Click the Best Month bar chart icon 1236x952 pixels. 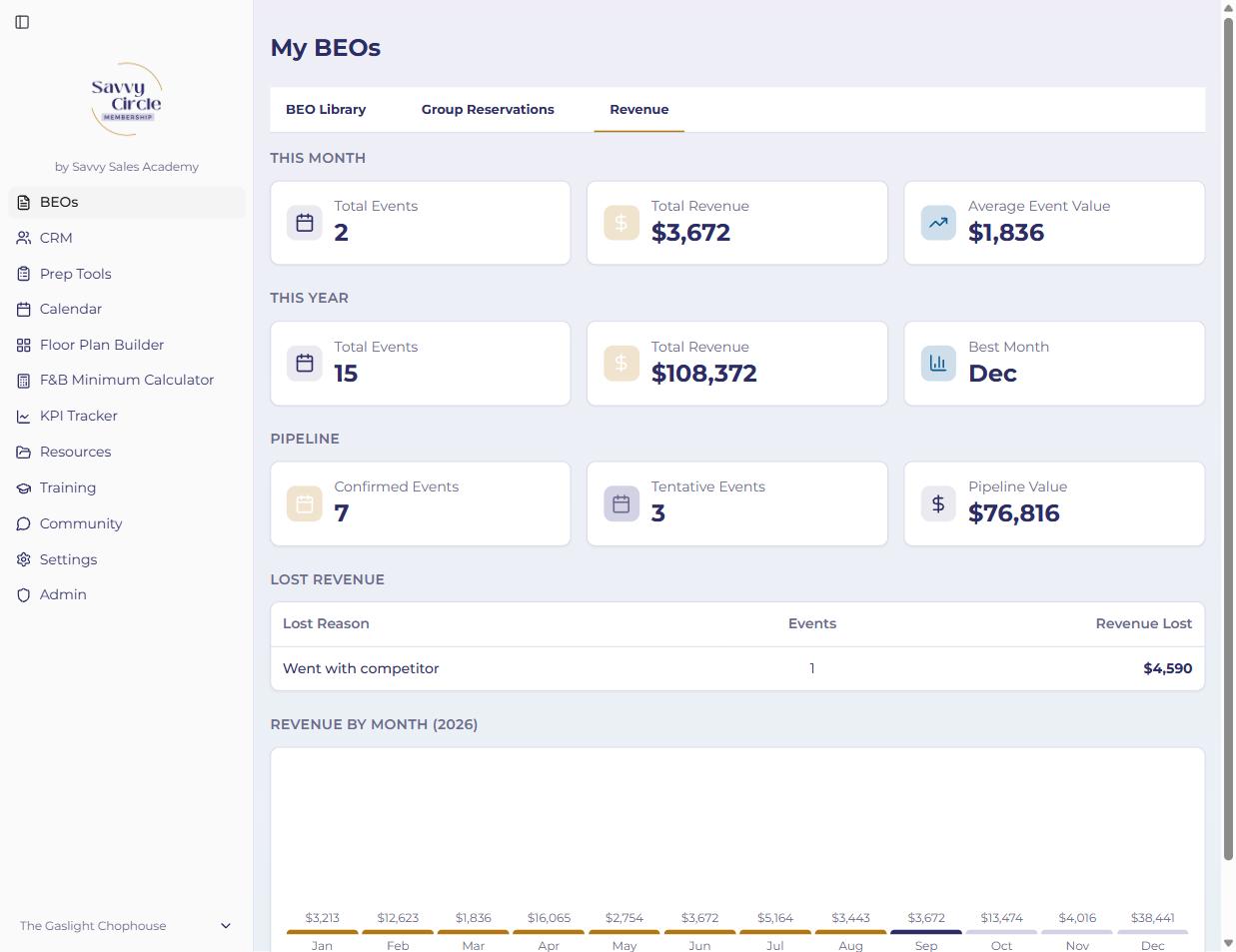(938, 364)
